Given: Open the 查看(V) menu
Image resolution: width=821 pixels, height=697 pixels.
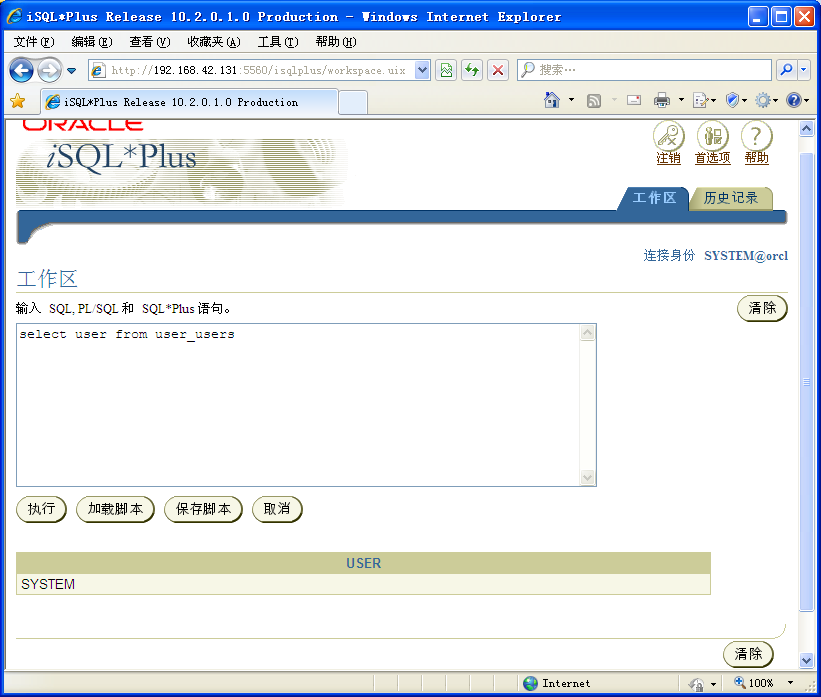Looking at the screenshot, I should (150, 42).
